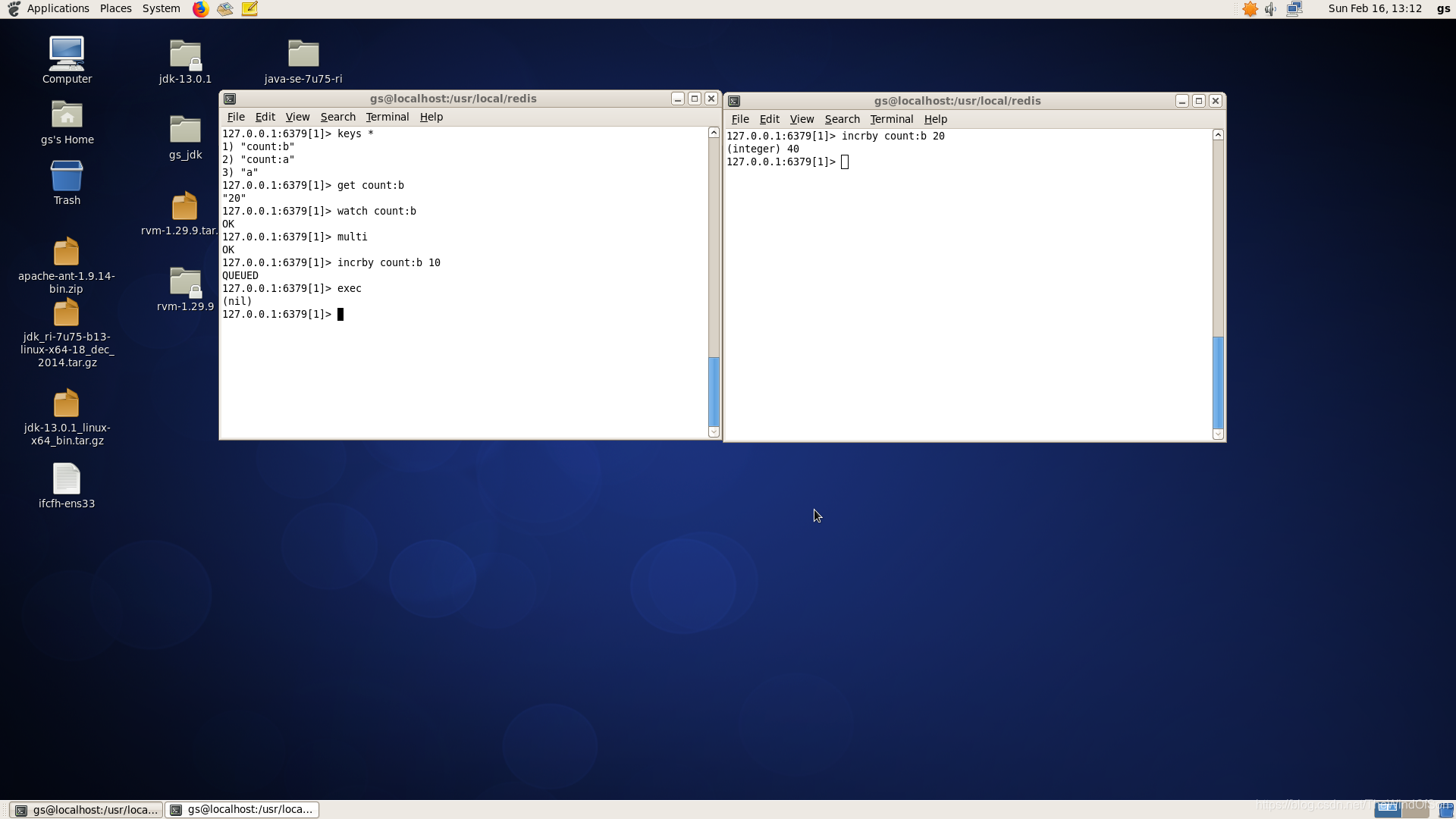Click right terminal title bar text
This screenshot has height=819, width=1456.
(958, 101)
